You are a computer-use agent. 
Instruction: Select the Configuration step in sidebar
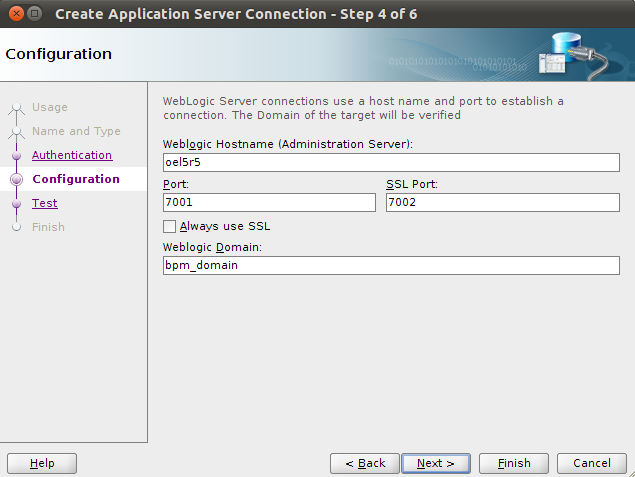coord(76,179)
